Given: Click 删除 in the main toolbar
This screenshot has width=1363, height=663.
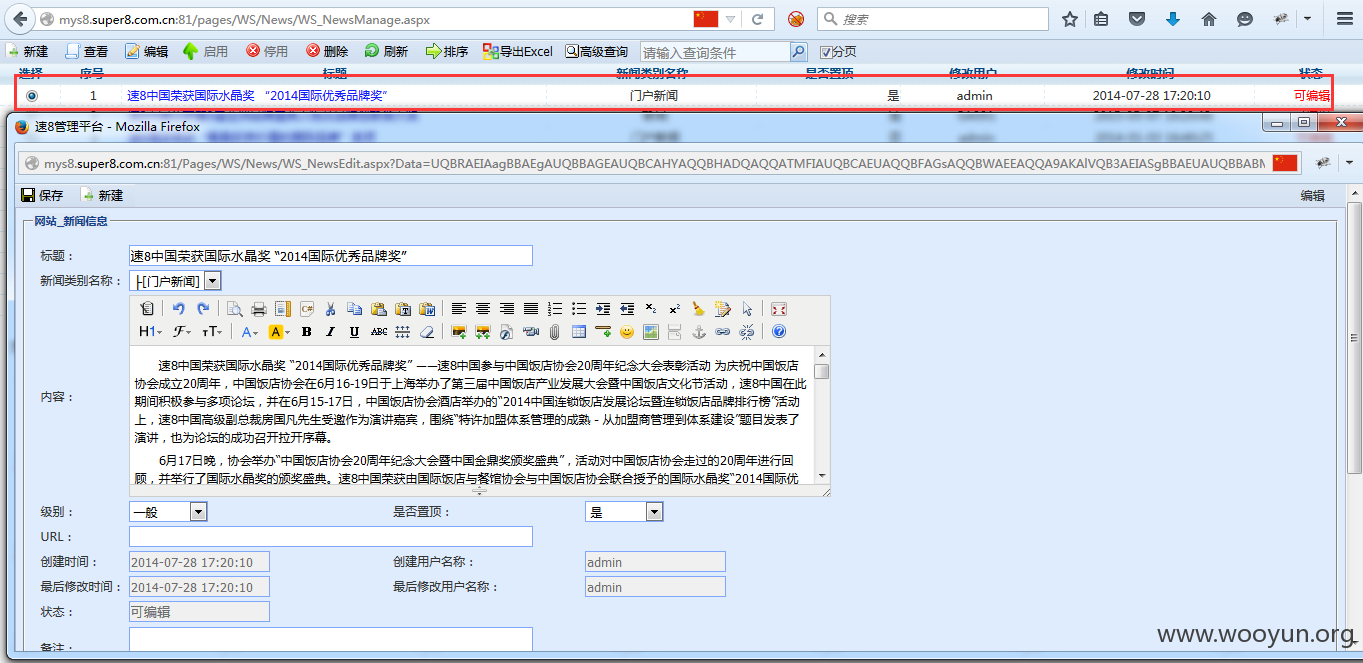Looking at the screenshot, I should coord(327,52).
